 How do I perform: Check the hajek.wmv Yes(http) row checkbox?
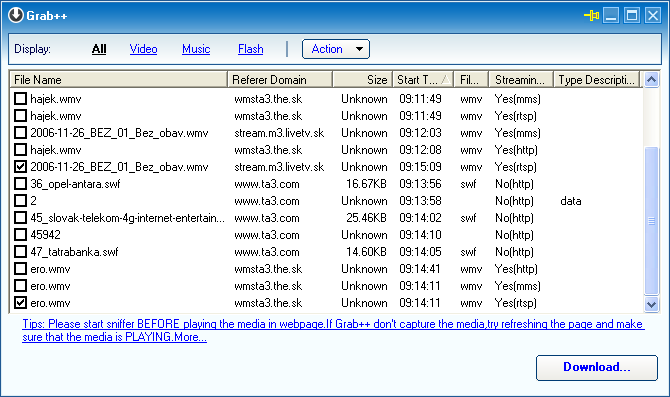click(x=20, y=150)
